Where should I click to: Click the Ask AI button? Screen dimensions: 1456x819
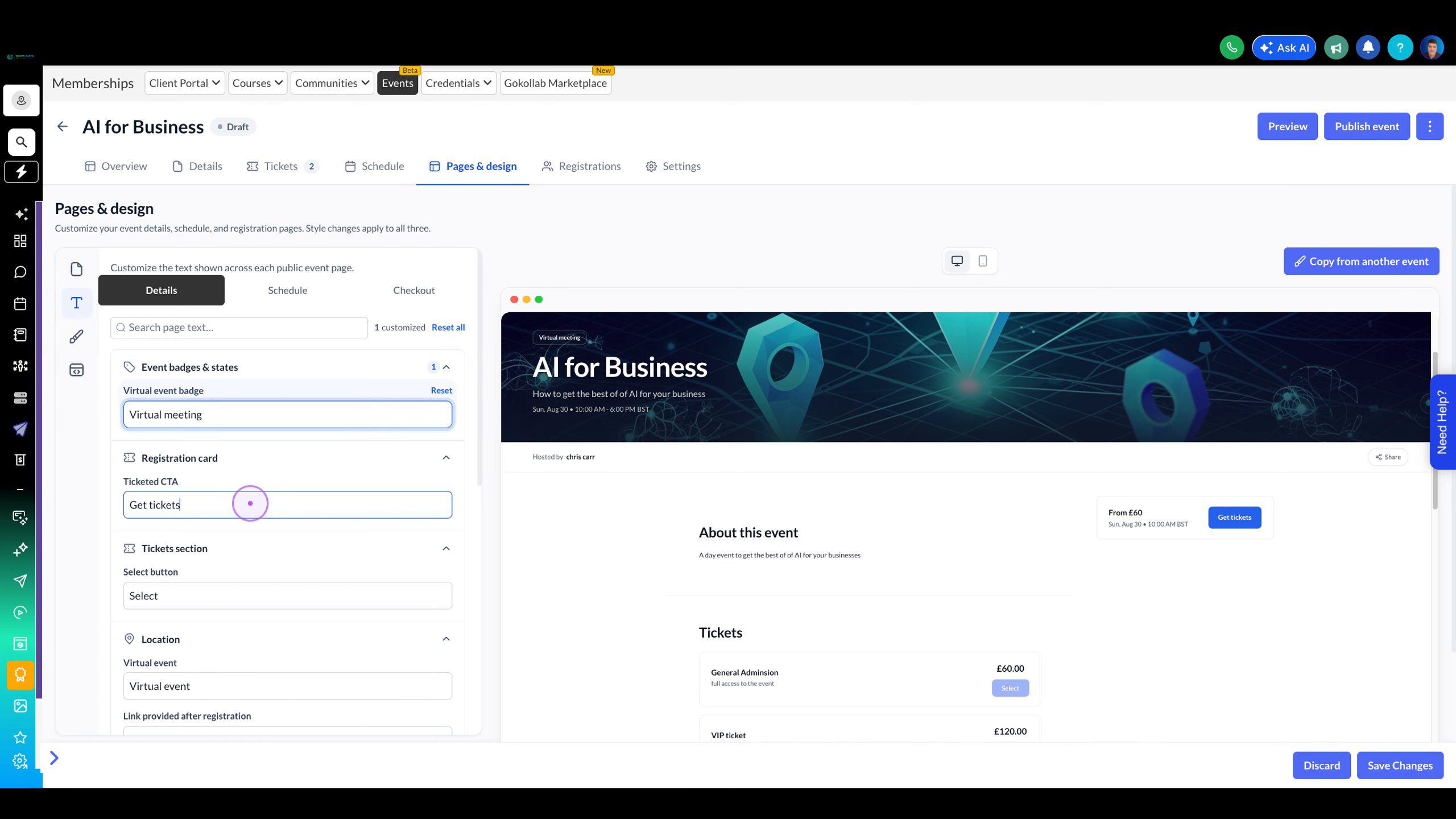coord(1284,48)
